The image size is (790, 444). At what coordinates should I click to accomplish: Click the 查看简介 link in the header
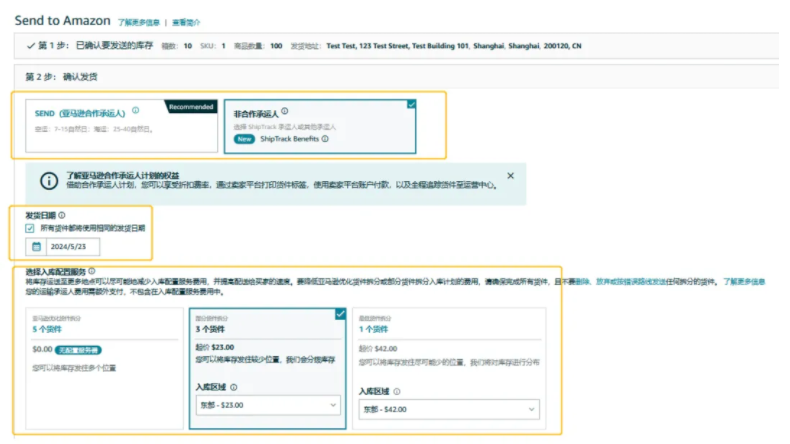pos(186,23)
